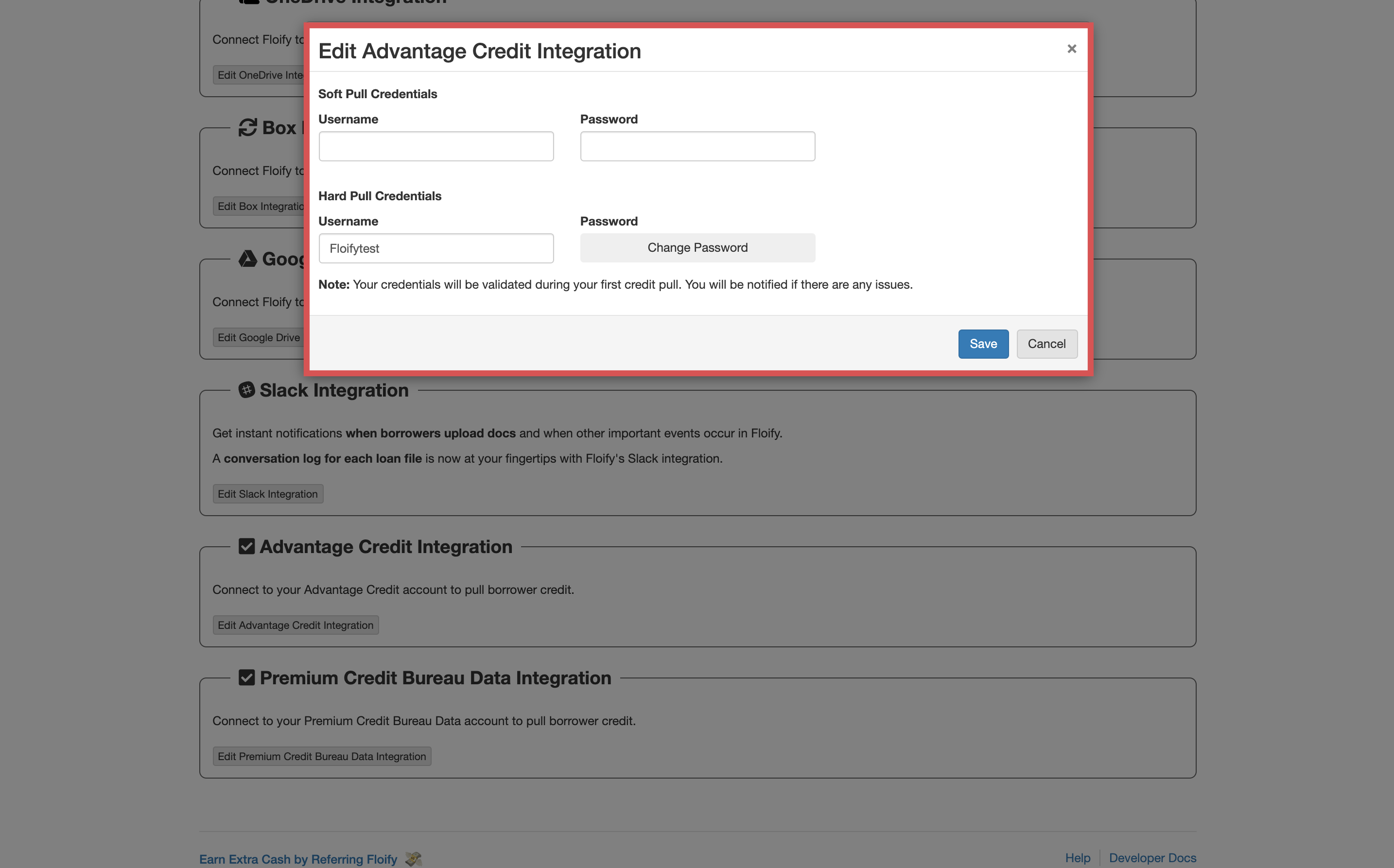Follow the Earn Extra Cash referral link
The height and width of the screenshot is (868, 1394).
298,859
